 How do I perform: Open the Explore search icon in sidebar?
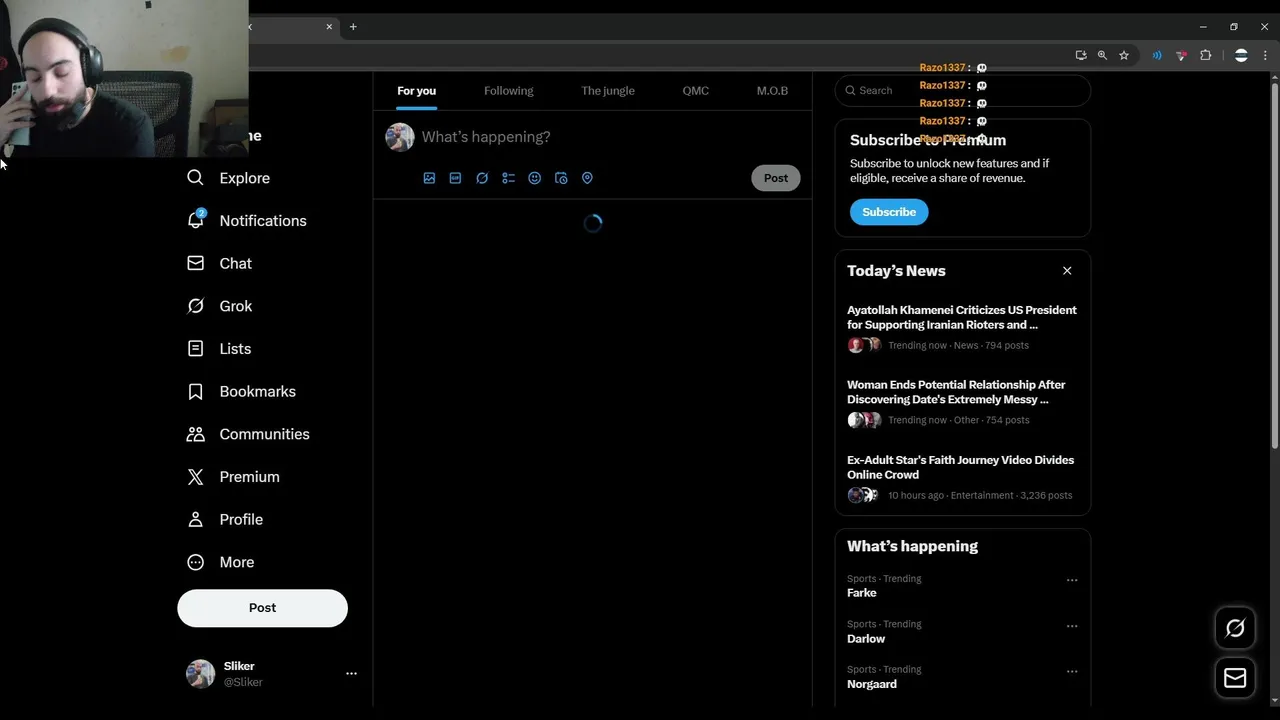tap(195, 178)
